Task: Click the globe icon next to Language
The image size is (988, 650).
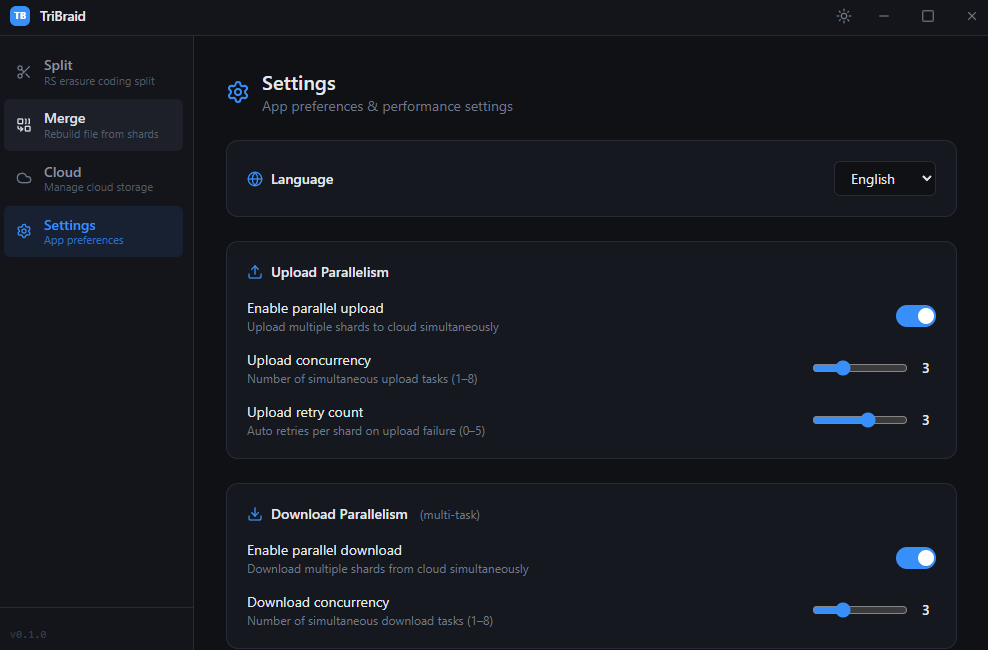Action: click(255, 179)
